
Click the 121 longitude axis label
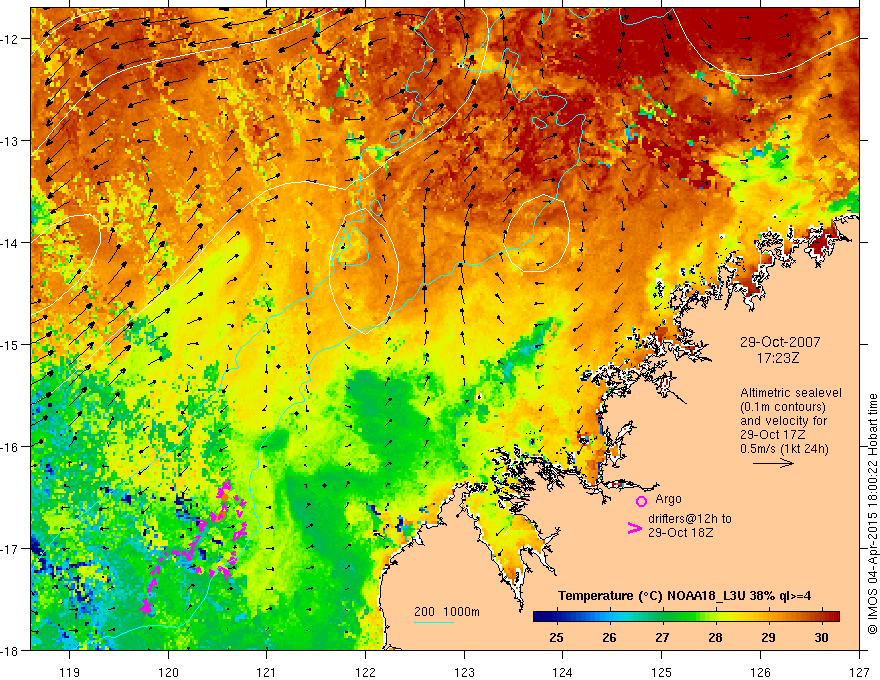267,672
